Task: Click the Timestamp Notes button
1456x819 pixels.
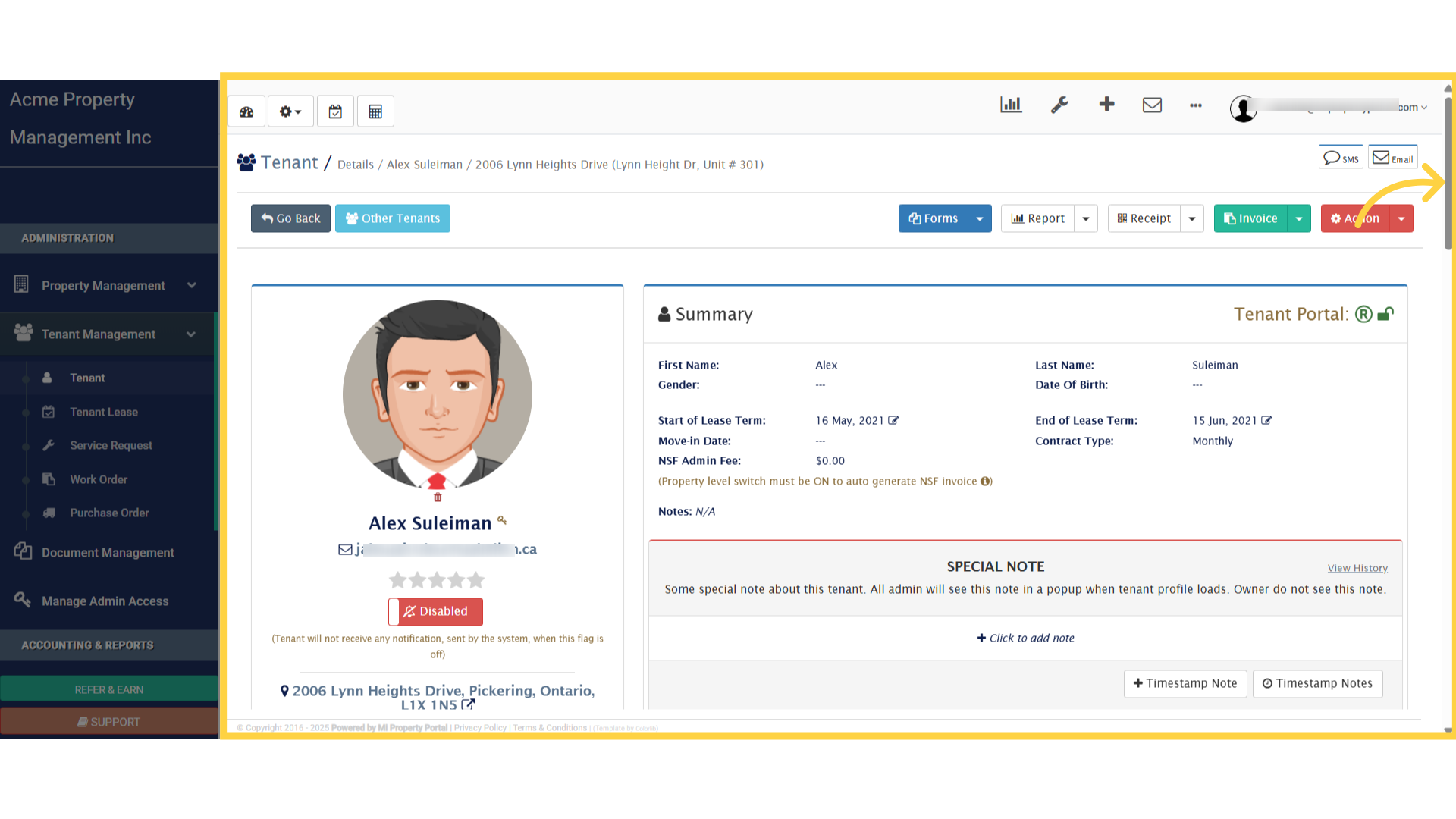Action: click(x=1317, y=683)
